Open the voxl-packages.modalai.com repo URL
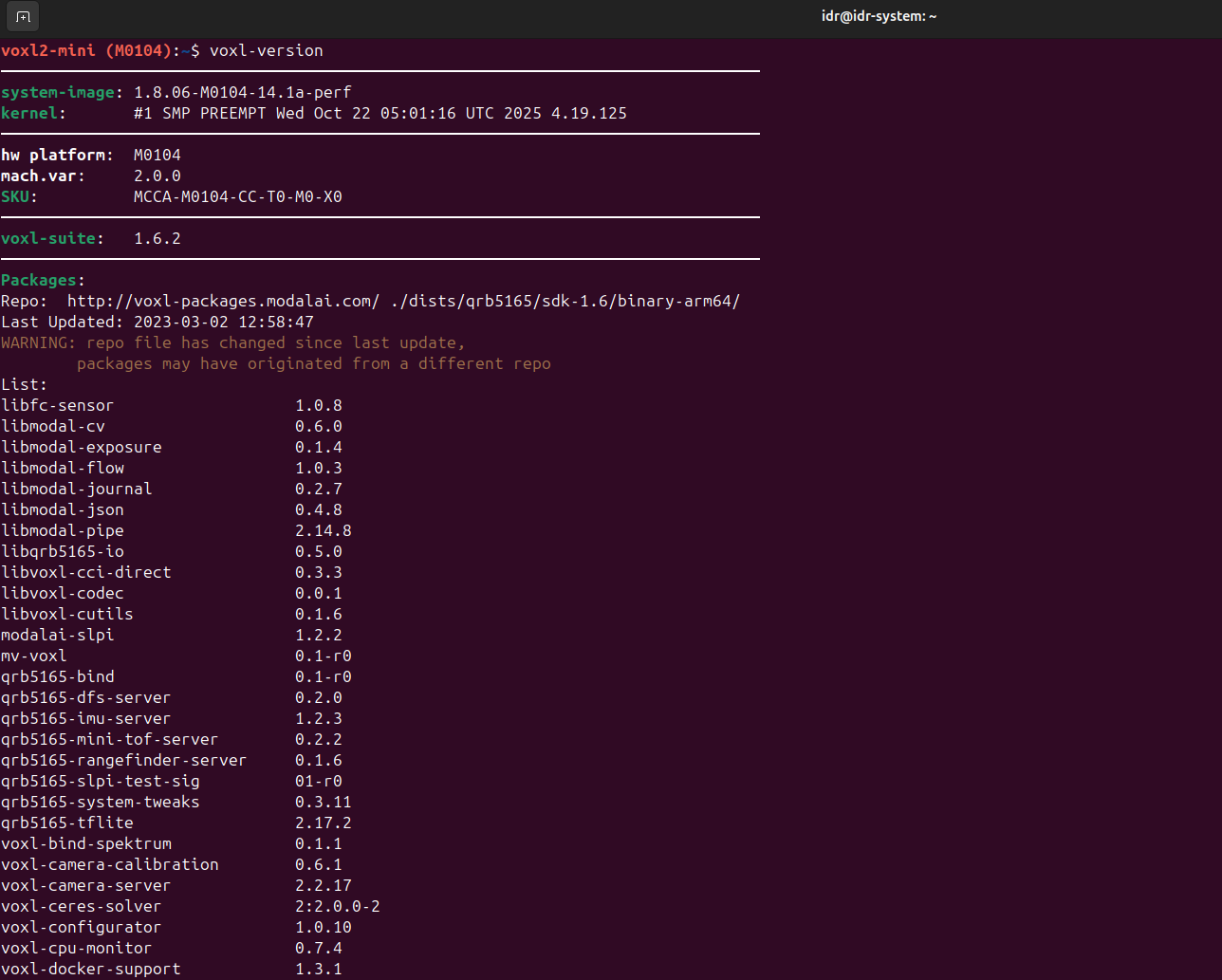Image resolution: width=1222 pixels, height=980 pixels. pos(223,301)
